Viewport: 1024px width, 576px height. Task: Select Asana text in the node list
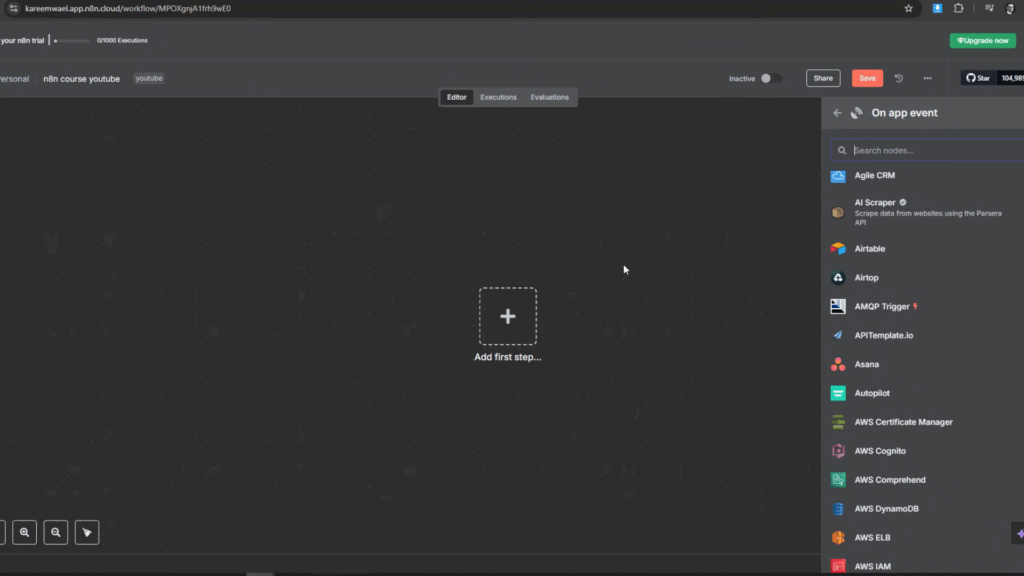pos(867,364)
